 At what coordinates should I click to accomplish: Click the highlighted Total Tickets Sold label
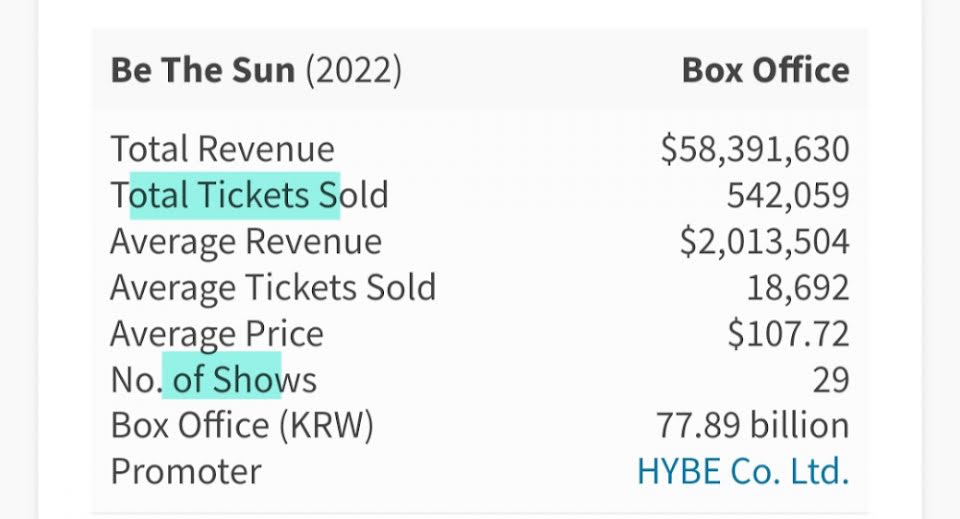click(249, 195)
